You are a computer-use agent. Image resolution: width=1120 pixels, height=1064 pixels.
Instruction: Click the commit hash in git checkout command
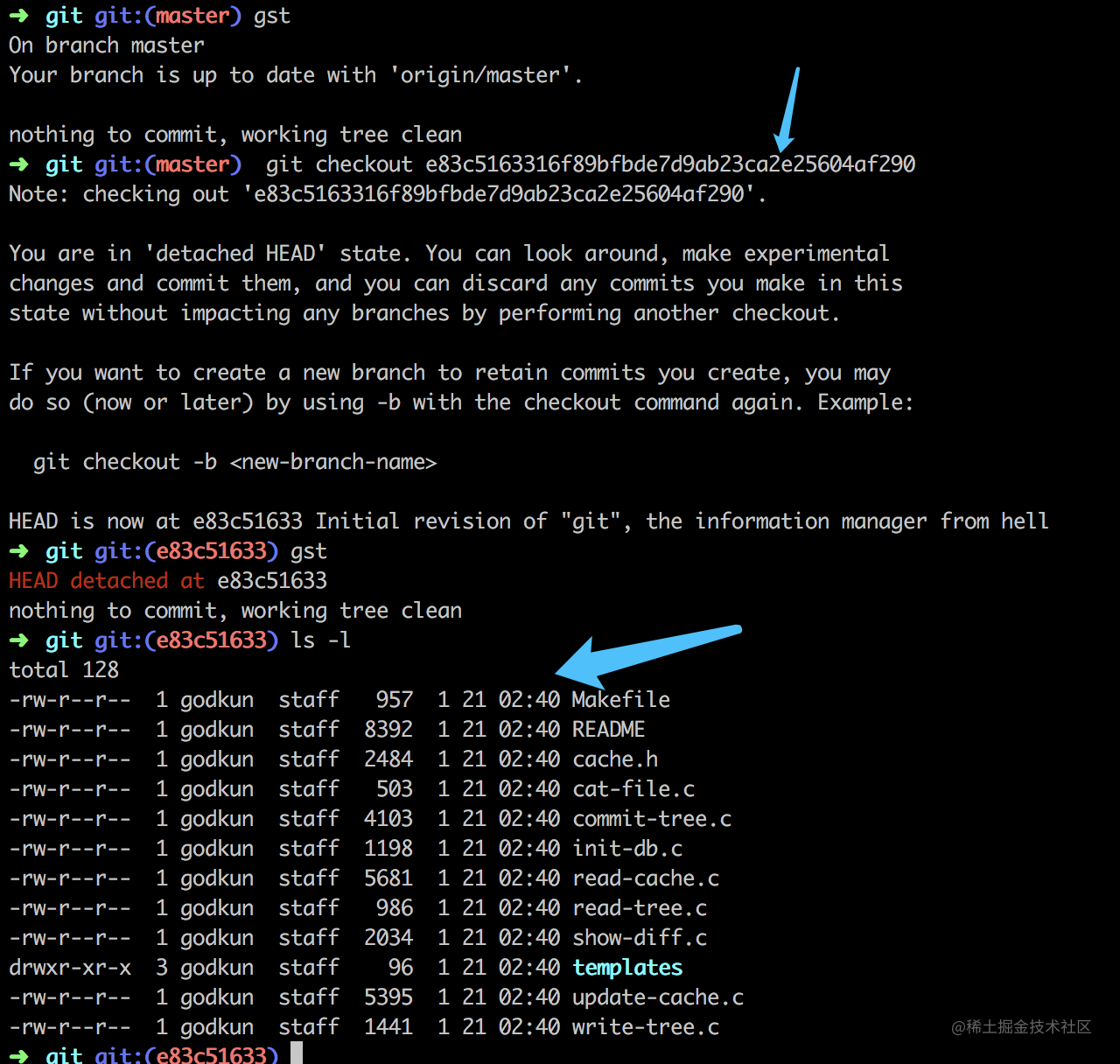pos(670,164)
